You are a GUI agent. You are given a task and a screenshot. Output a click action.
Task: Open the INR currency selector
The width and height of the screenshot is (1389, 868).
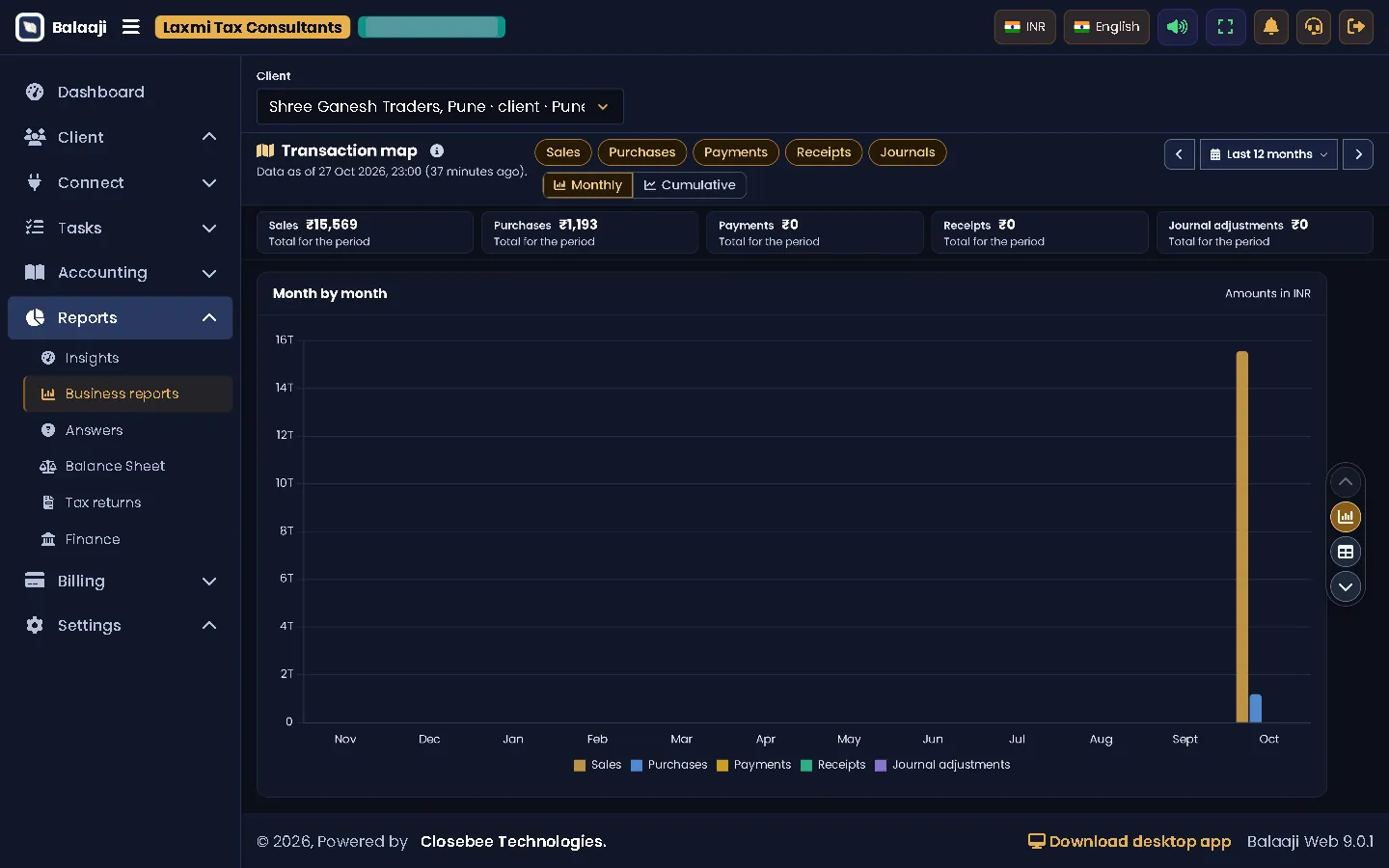point(1025,27)
